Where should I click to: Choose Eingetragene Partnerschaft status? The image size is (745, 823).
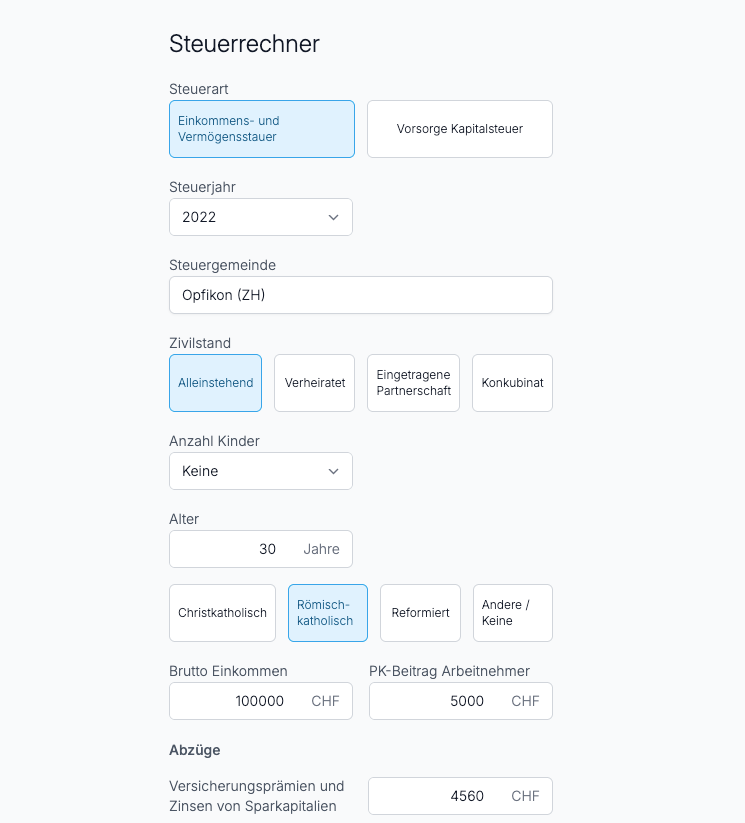coord(413,383)
